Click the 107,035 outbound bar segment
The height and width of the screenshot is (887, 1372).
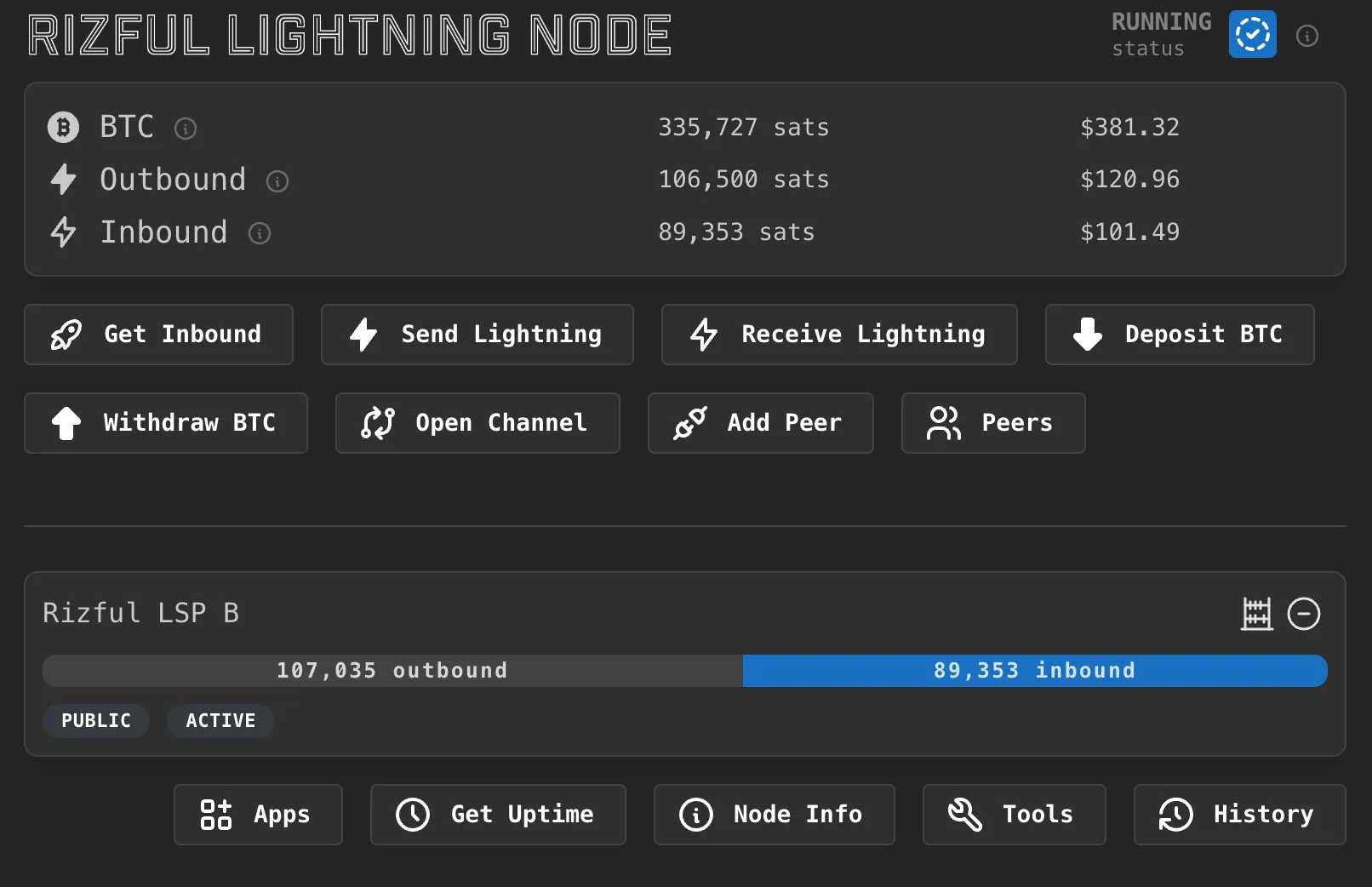392,671
